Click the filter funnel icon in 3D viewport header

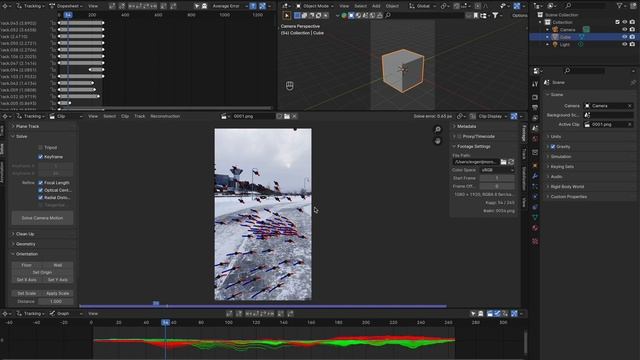(x=495, y=16)
